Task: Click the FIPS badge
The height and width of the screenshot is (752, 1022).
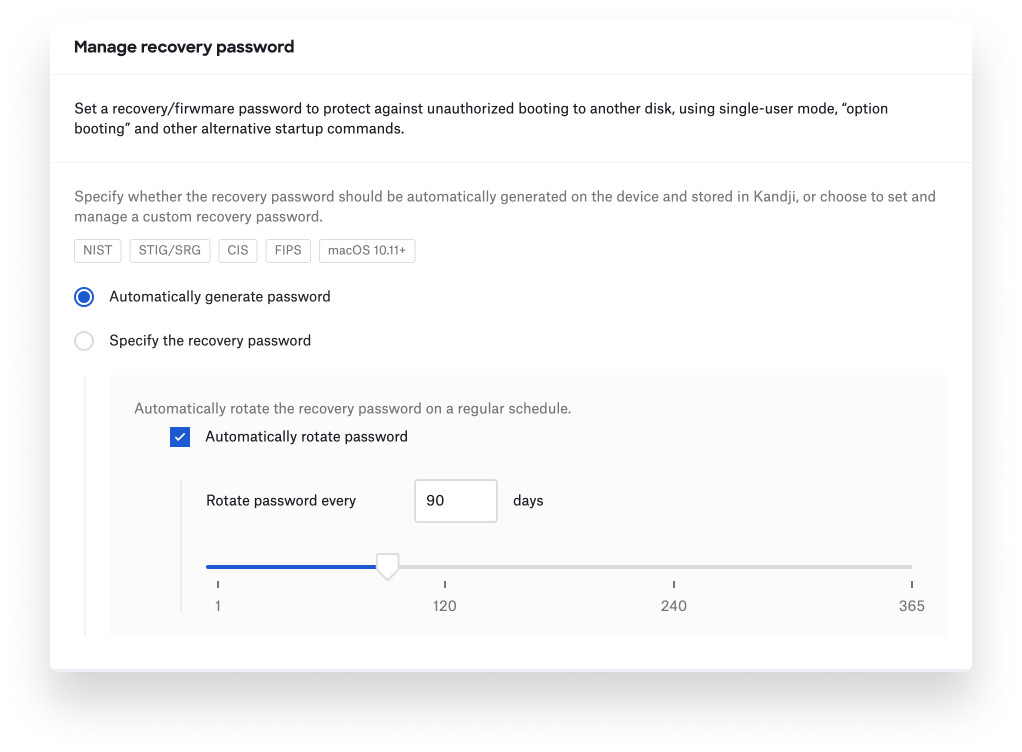Action: [288, 251]
